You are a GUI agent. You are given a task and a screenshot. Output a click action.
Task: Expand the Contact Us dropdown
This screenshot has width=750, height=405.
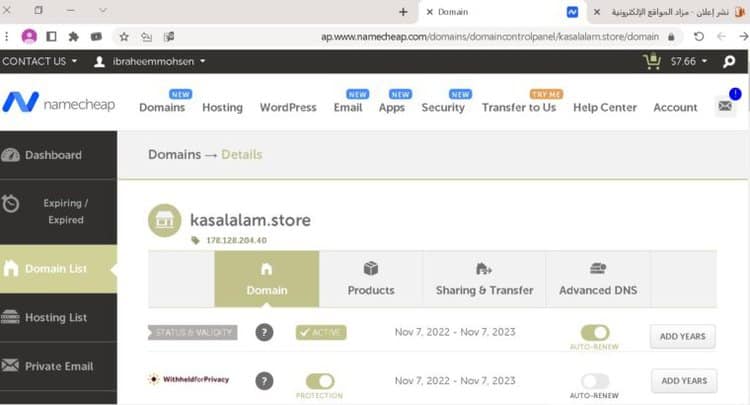(x=39, y=61)
